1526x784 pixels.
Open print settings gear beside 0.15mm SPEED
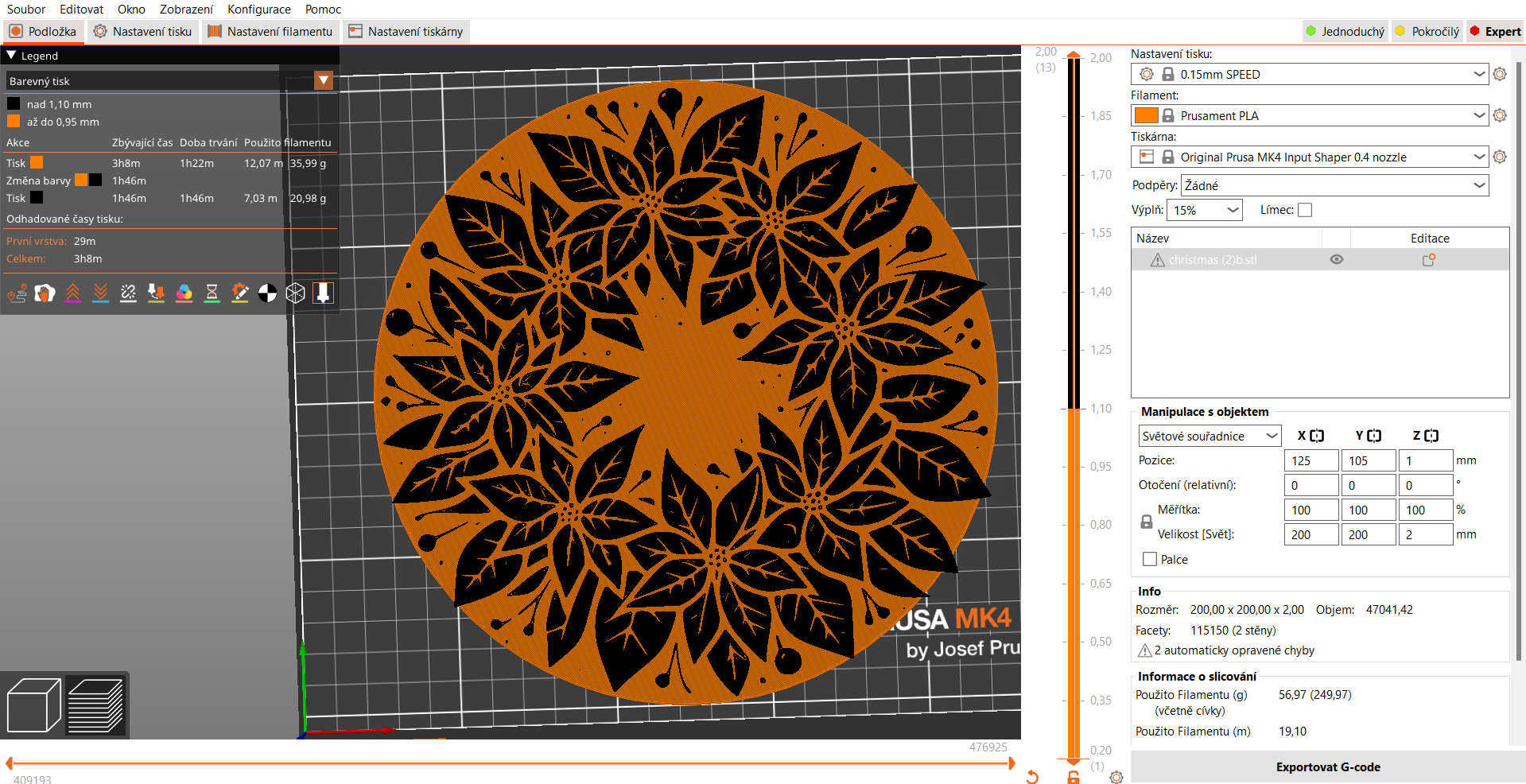pos(1500,74)
